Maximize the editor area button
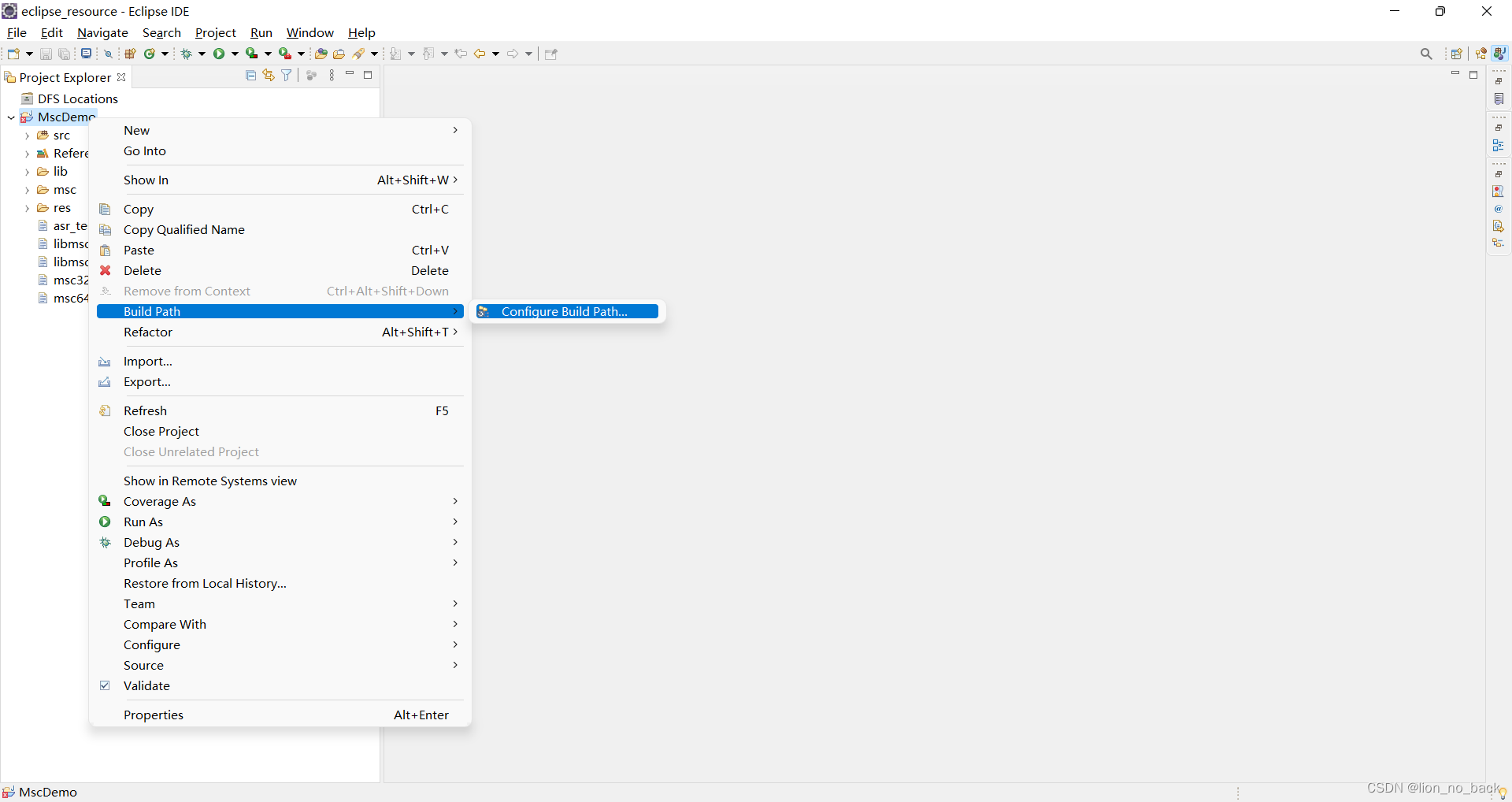This screenshot has height=802, width=1512. (1473, 75)
